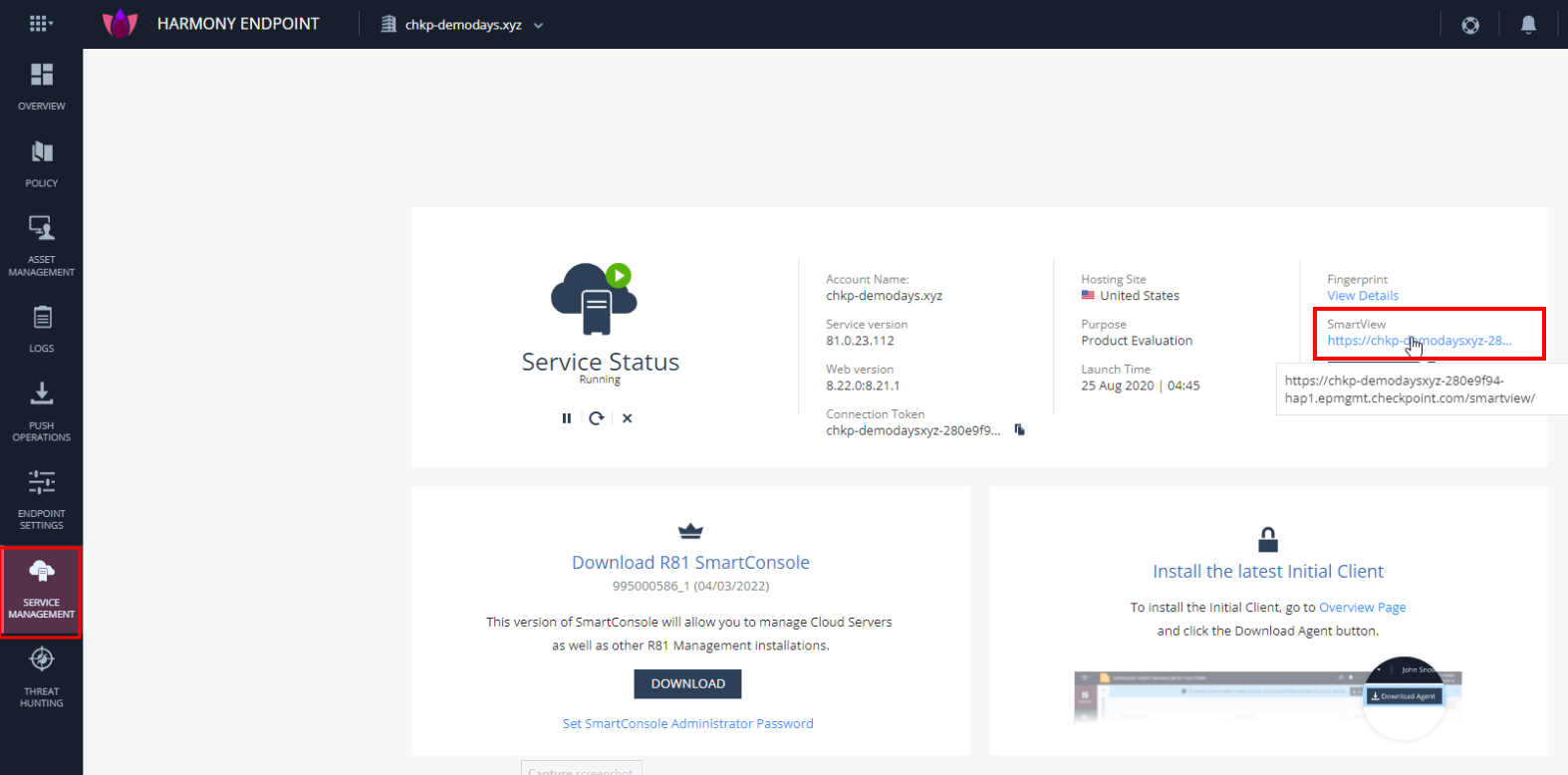
Task: Click the Running status text
Action: point(600,380)
